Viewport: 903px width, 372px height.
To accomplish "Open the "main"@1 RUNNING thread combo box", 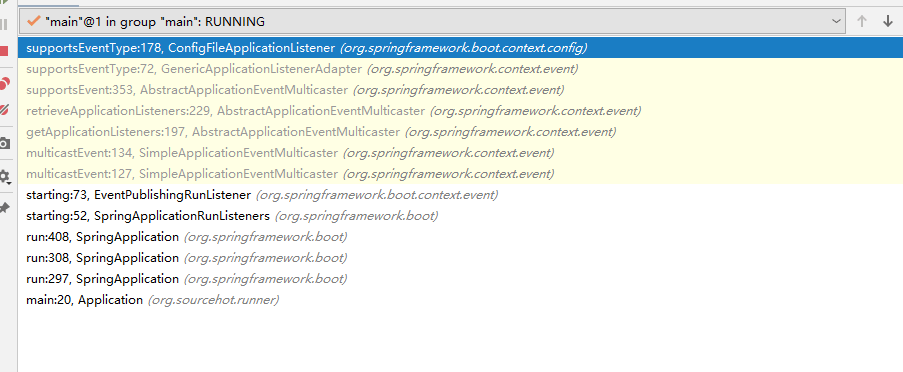I will pyautogui.click(x=432, y=22).
